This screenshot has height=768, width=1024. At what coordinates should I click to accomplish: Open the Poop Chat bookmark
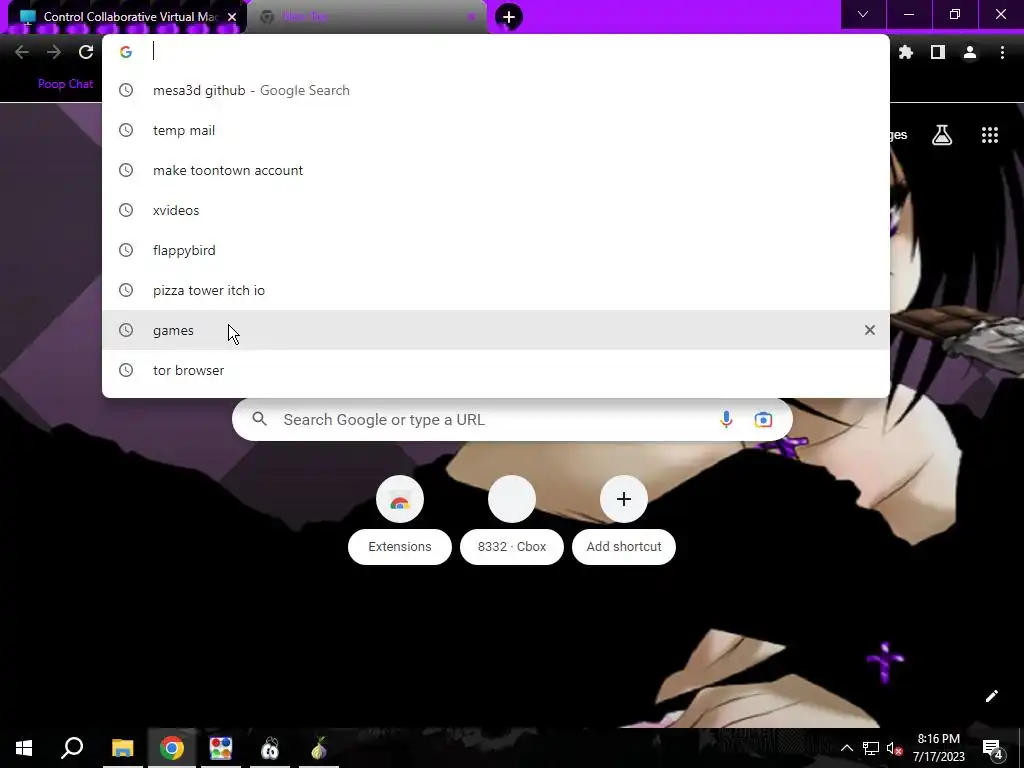(65, 84)
